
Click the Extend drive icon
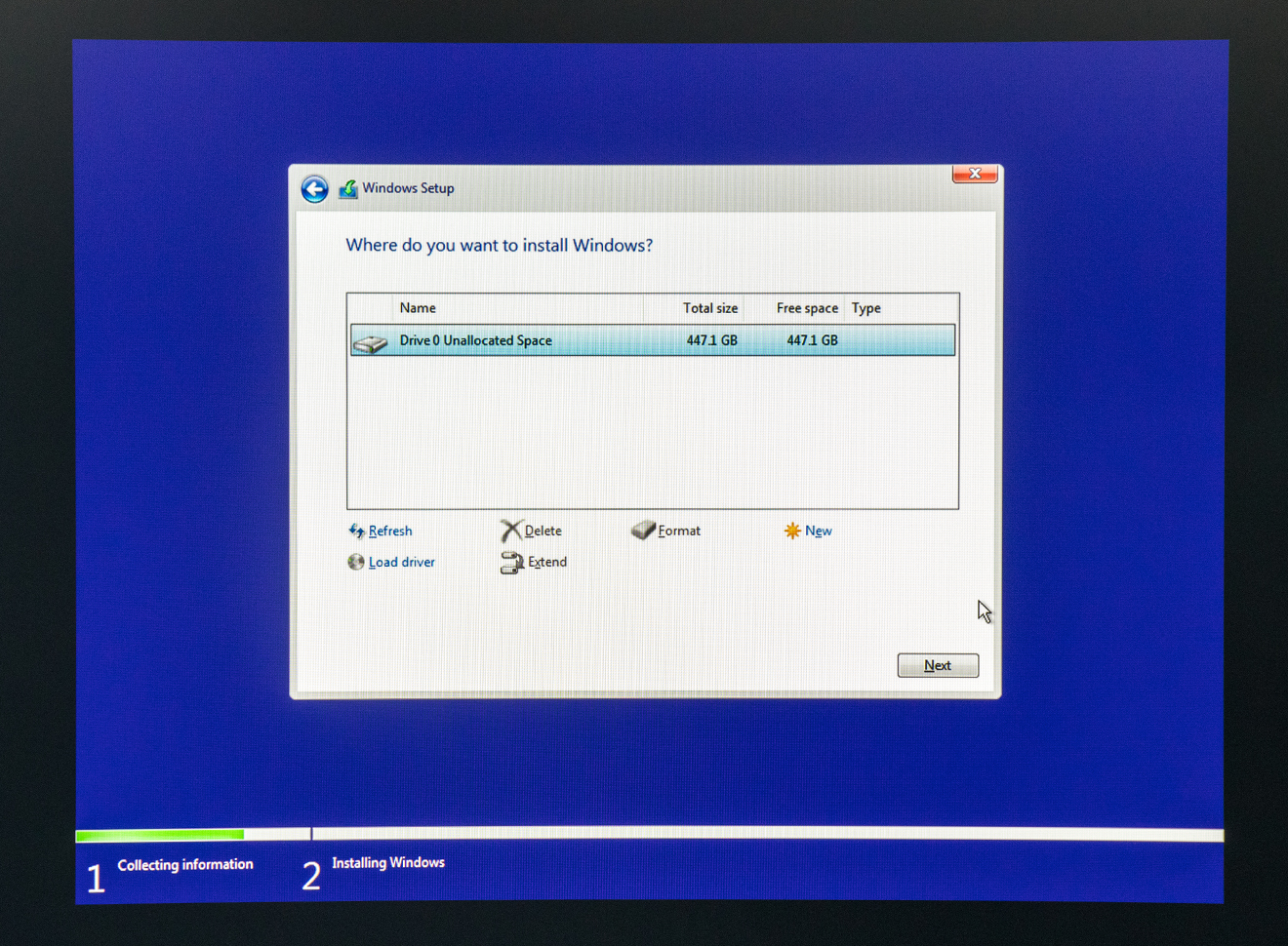(x=511, y=563)
